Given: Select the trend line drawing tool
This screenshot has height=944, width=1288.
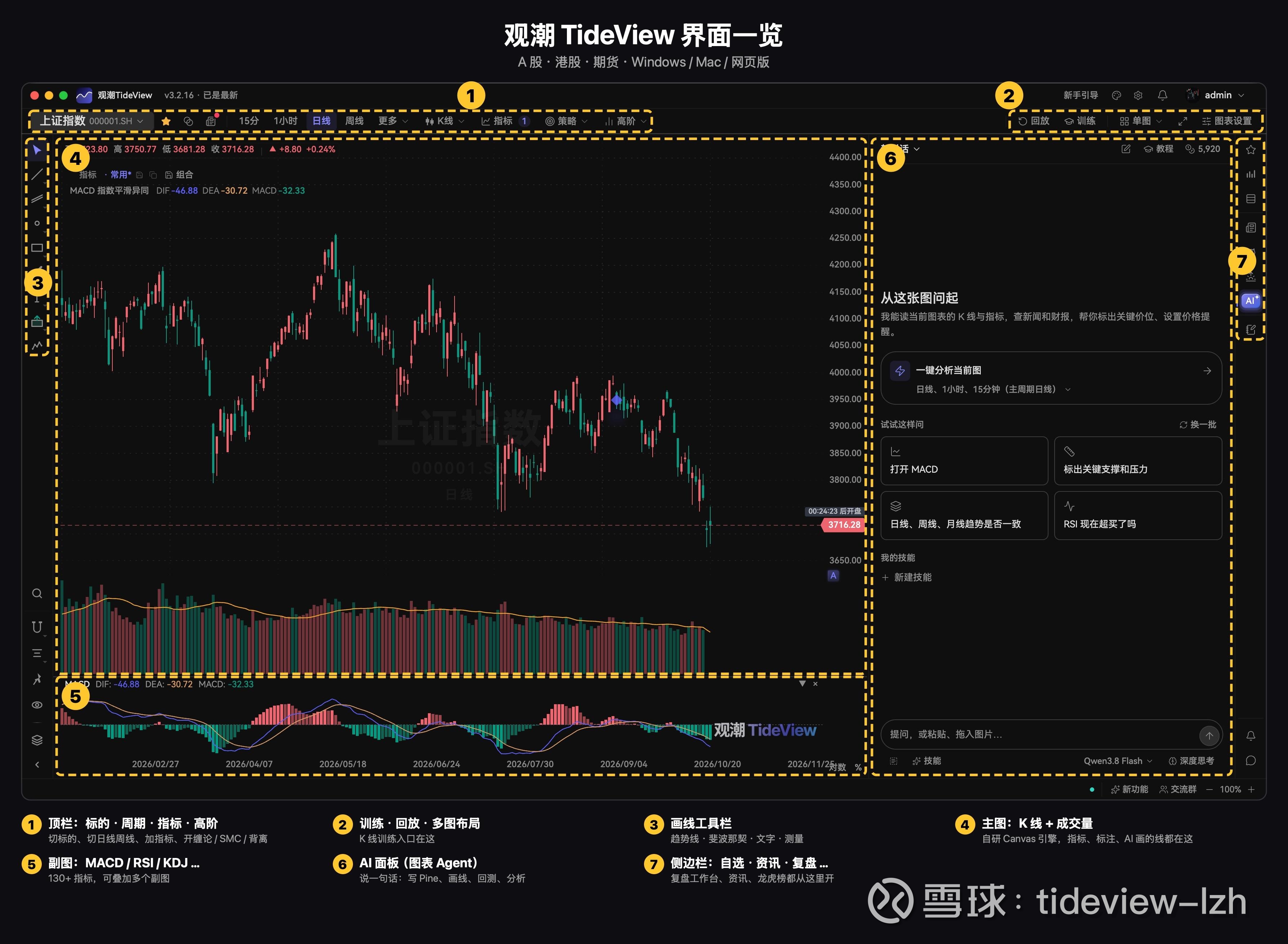Looking at the screenshot, I should point(37,174).
